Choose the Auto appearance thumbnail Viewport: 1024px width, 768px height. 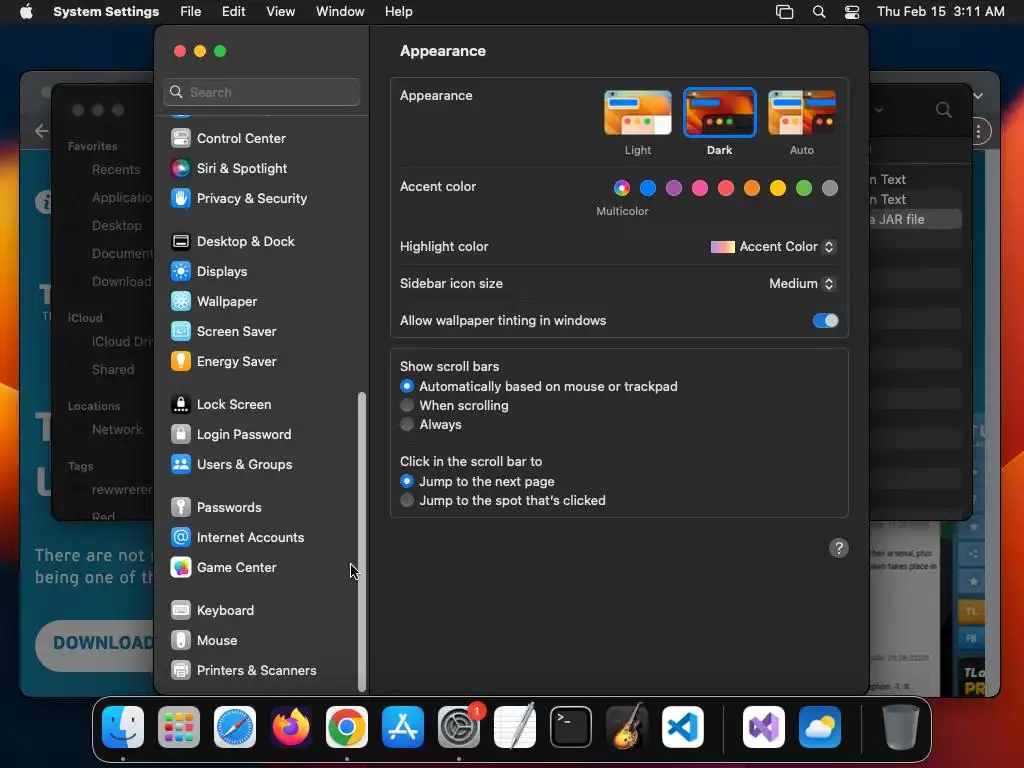(802, 113)
